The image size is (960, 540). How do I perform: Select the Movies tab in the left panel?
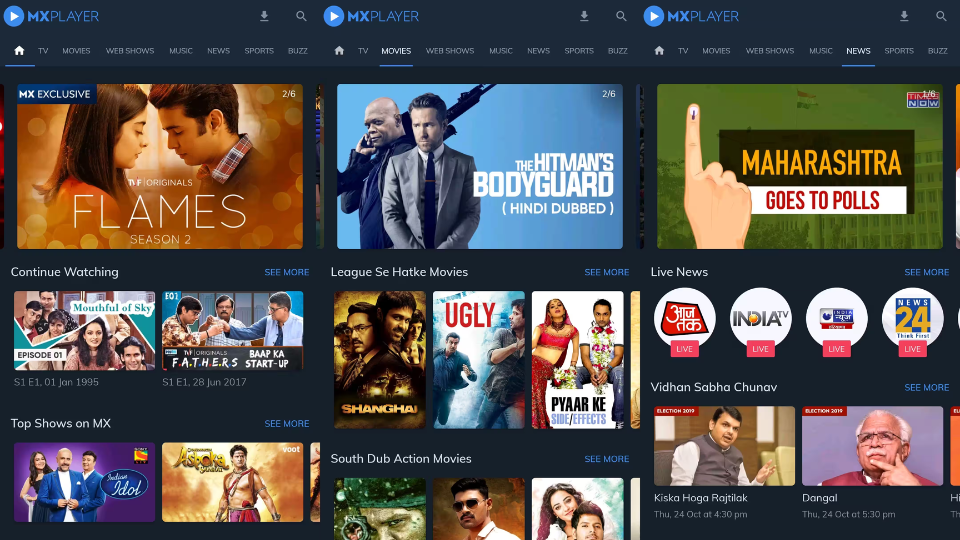pos(76,51)
